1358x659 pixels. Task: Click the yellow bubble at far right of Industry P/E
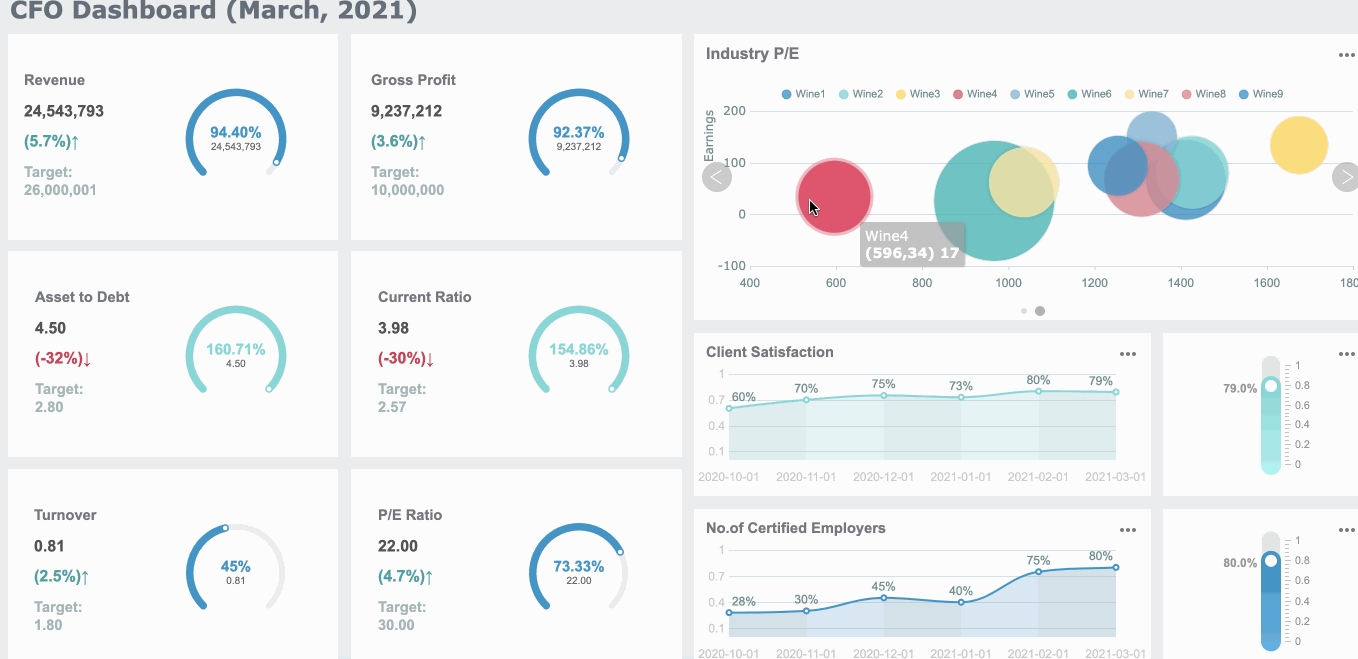pos(1299,144)
